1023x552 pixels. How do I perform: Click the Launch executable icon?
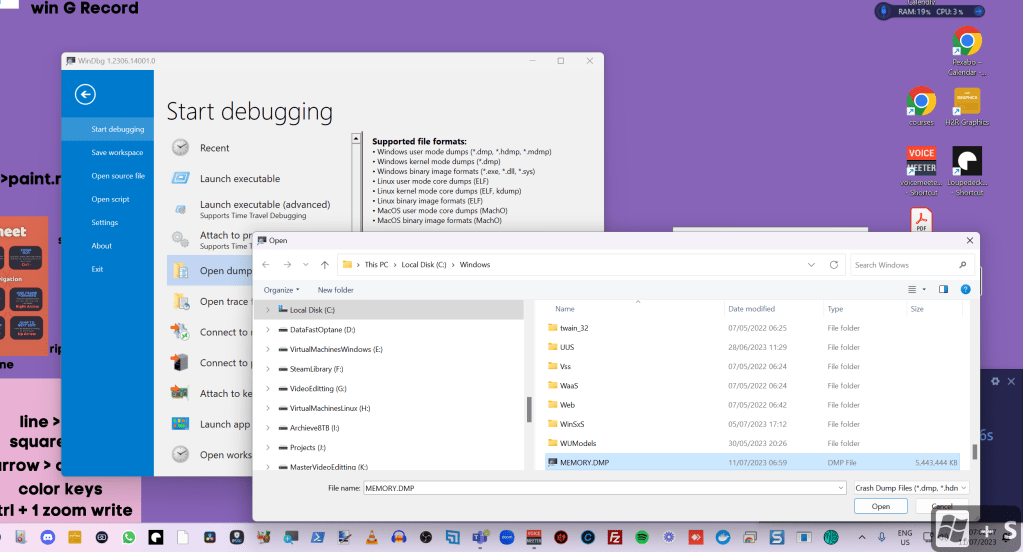[x=180, y=178]
